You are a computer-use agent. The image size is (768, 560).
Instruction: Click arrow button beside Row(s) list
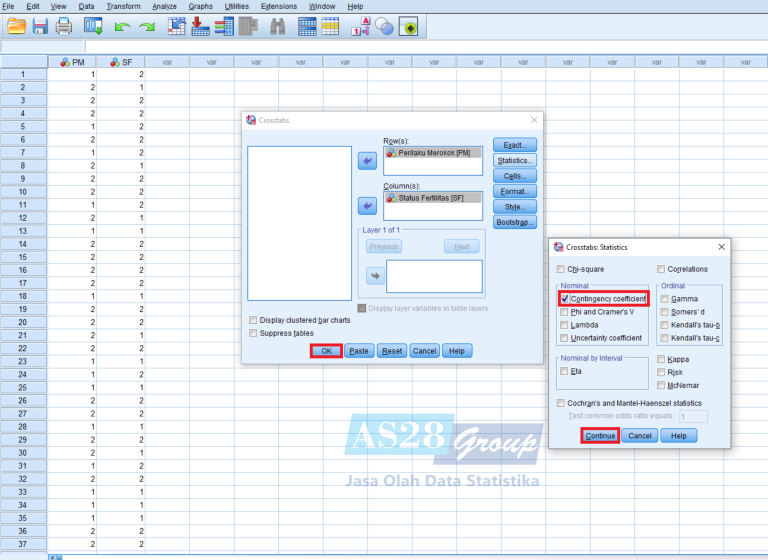367,160
